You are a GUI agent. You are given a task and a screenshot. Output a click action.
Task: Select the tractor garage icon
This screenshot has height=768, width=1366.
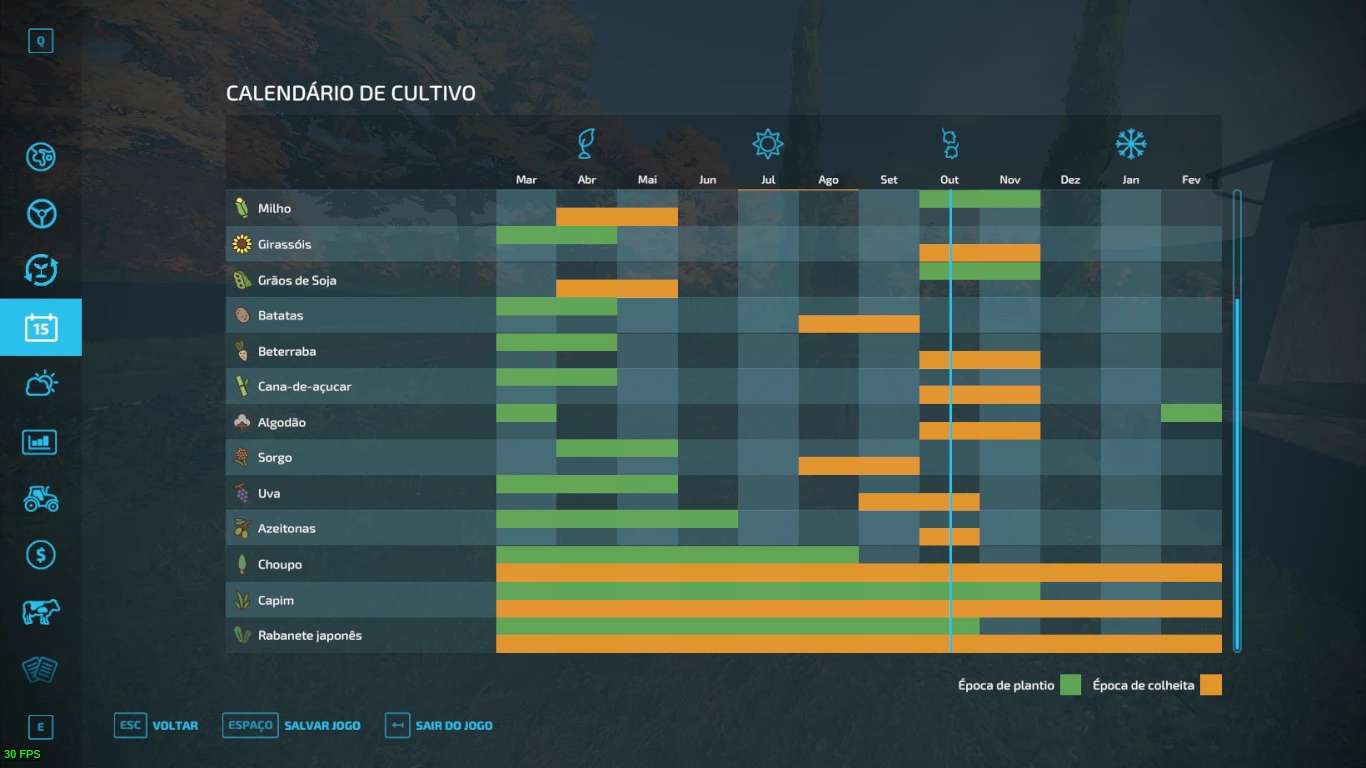point(41,498)
